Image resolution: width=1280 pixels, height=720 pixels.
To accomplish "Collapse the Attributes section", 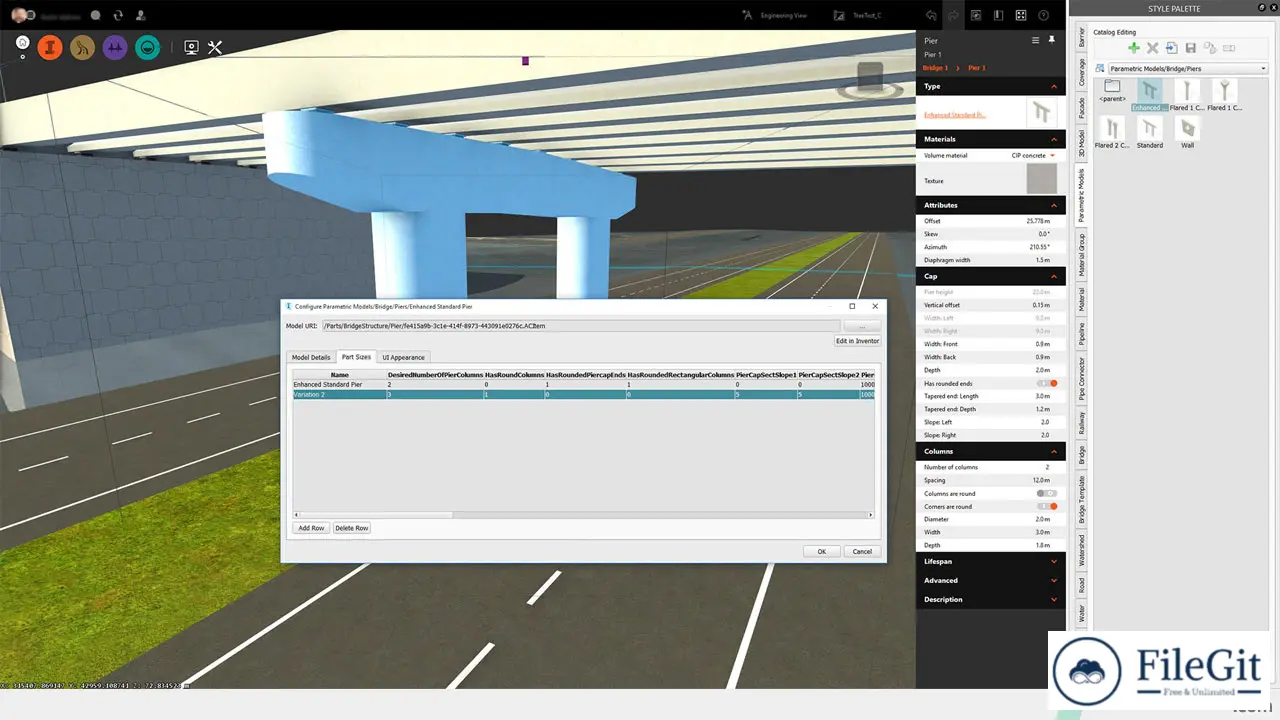I will [1053, 205].
